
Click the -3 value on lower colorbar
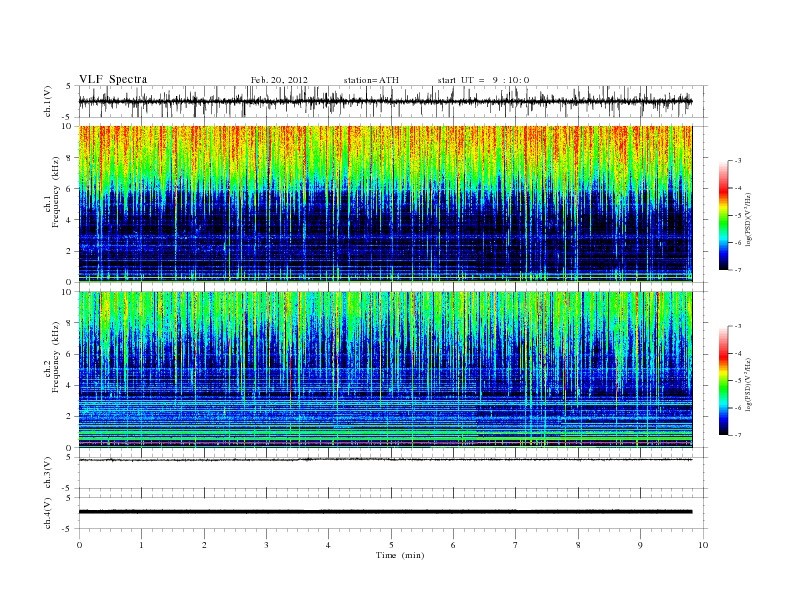(737, 326)
